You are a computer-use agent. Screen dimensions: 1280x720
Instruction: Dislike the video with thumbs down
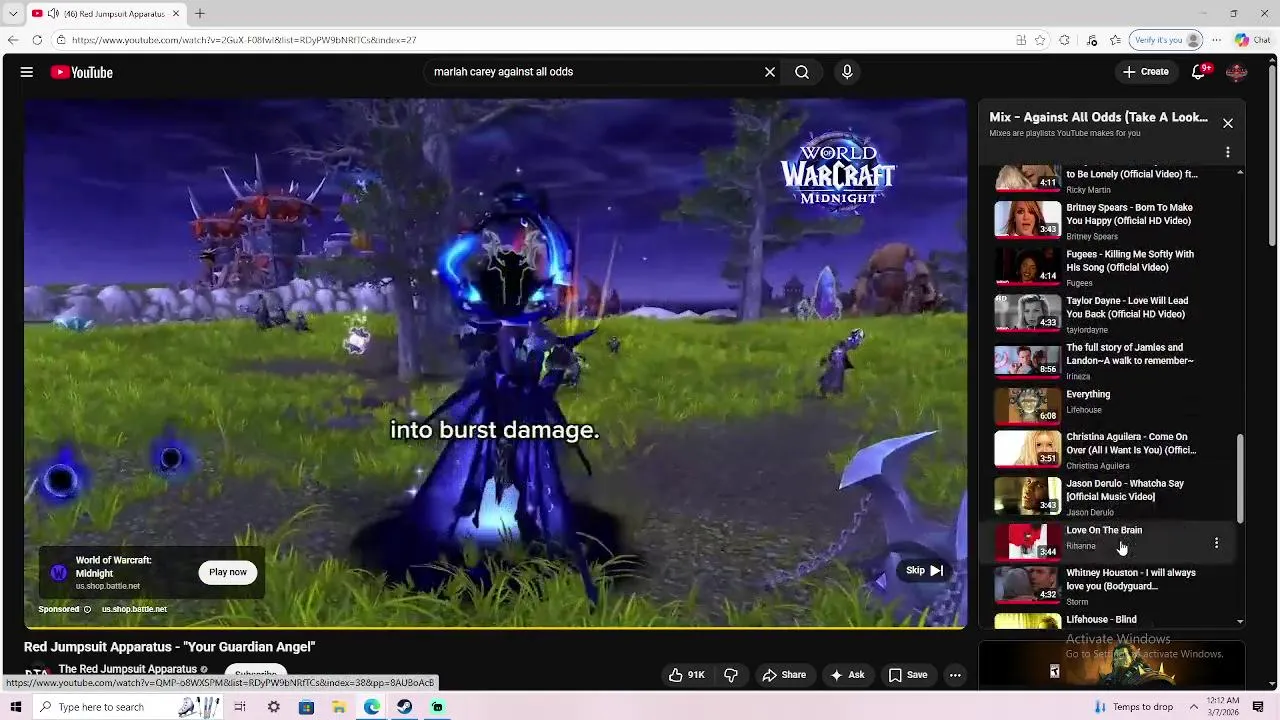coord(731,675)
